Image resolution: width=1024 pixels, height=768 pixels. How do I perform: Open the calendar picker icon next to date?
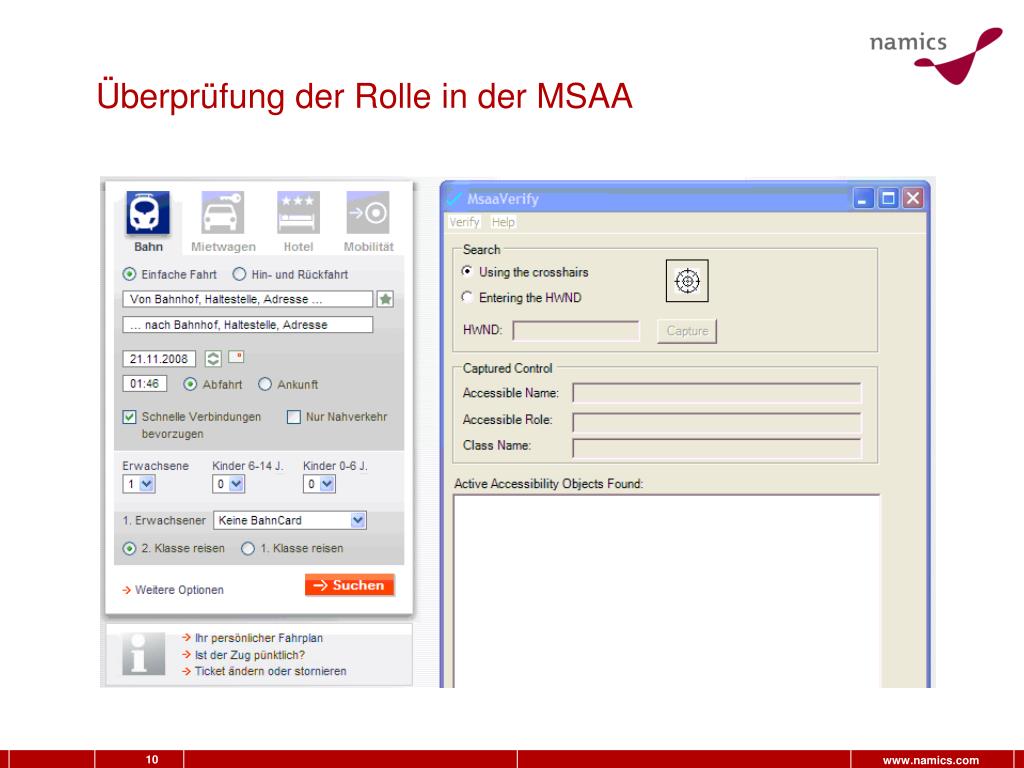pyautogui.click(x=236, y=357)
